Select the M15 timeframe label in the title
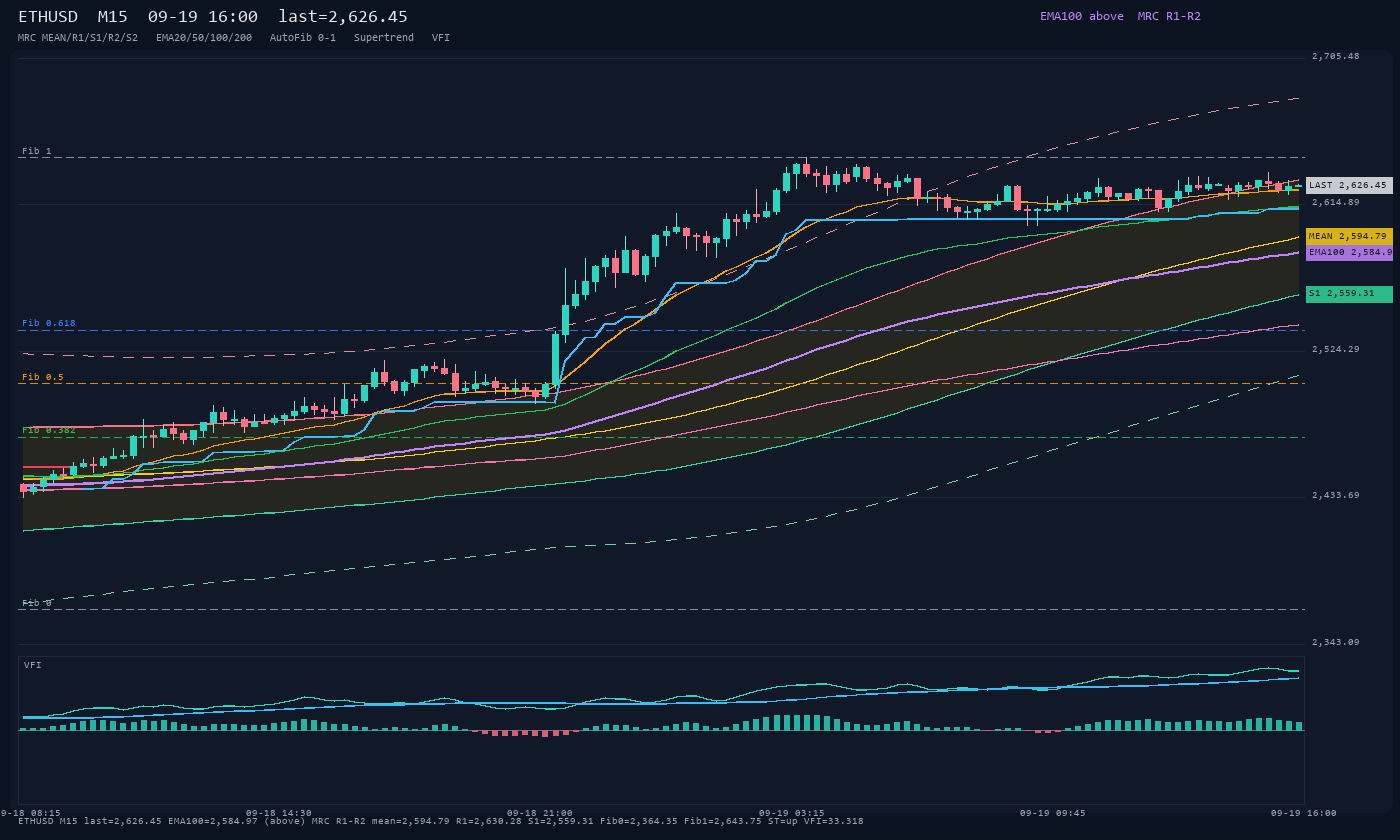This screenshot has height=840, width=1400. click(112, 17)
